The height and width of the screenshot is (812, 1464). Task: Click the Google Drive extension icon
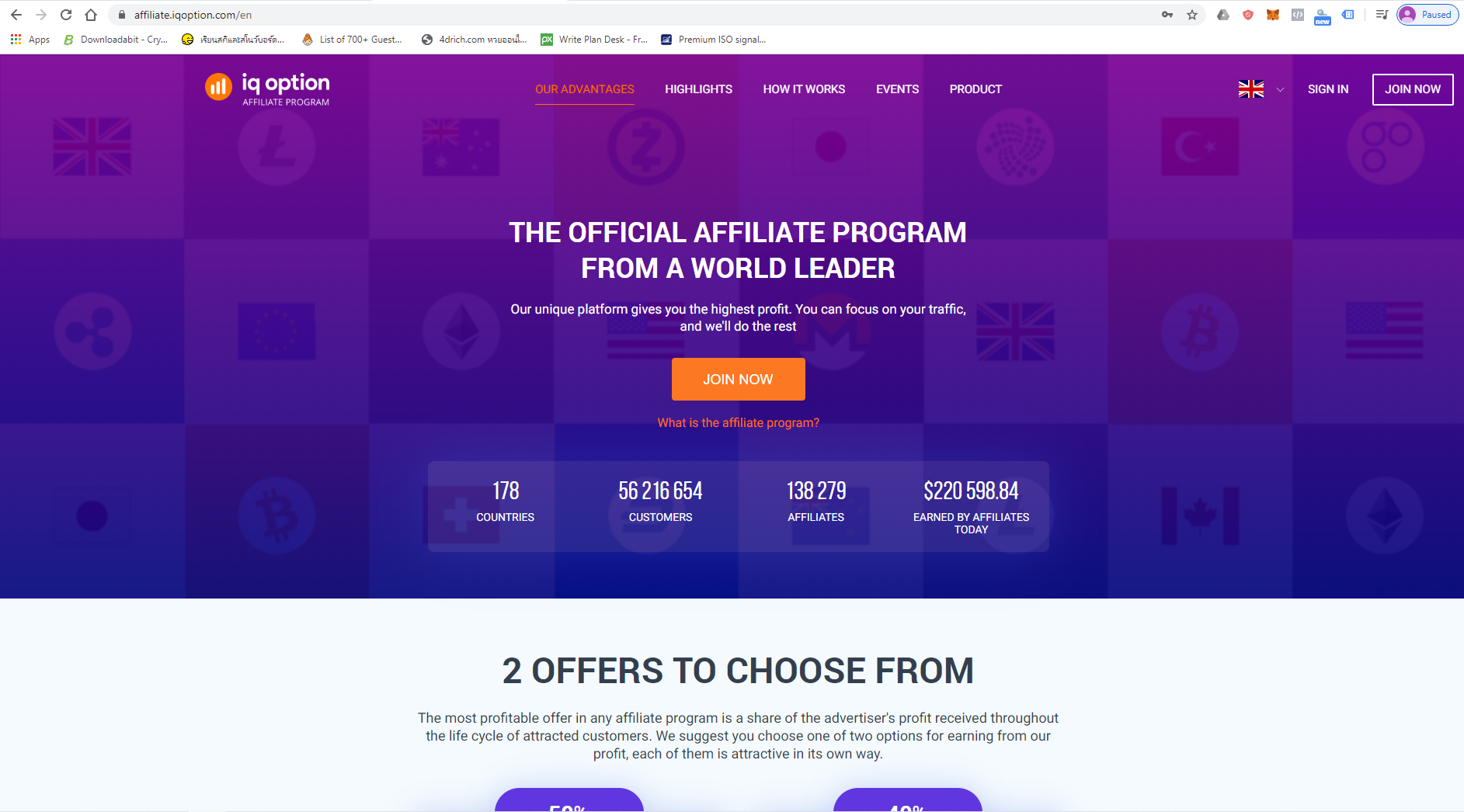point(1223,15)
